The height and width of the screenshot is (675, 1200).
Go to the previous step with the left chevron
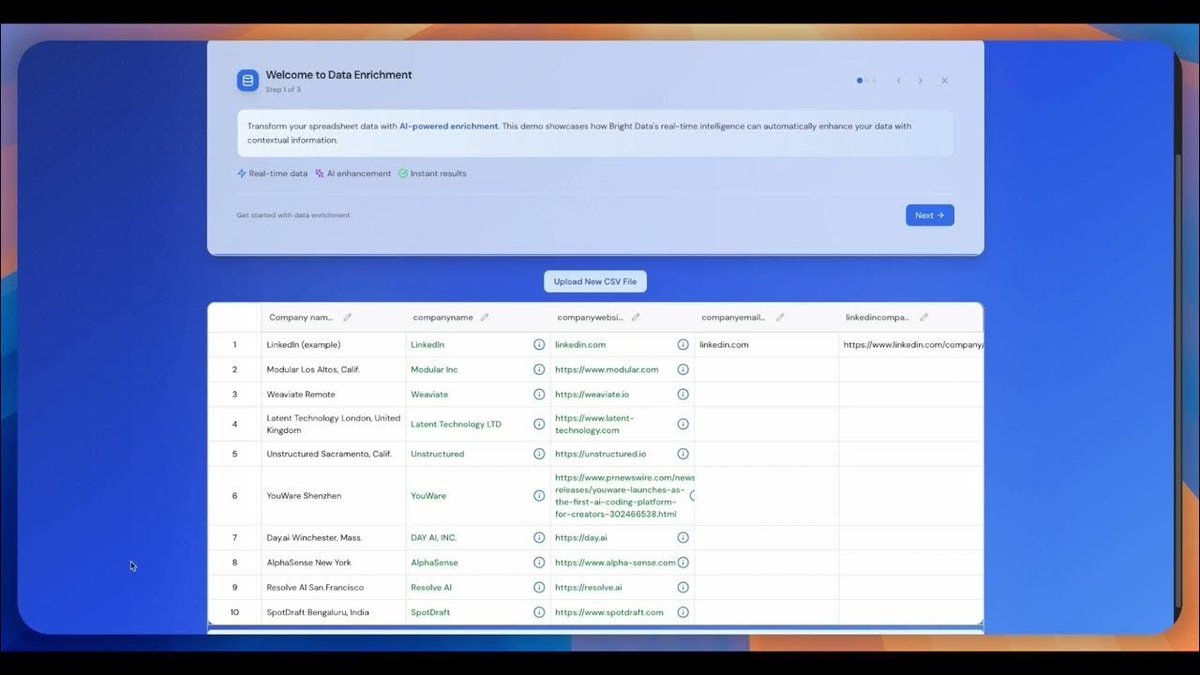pos(898,80)
